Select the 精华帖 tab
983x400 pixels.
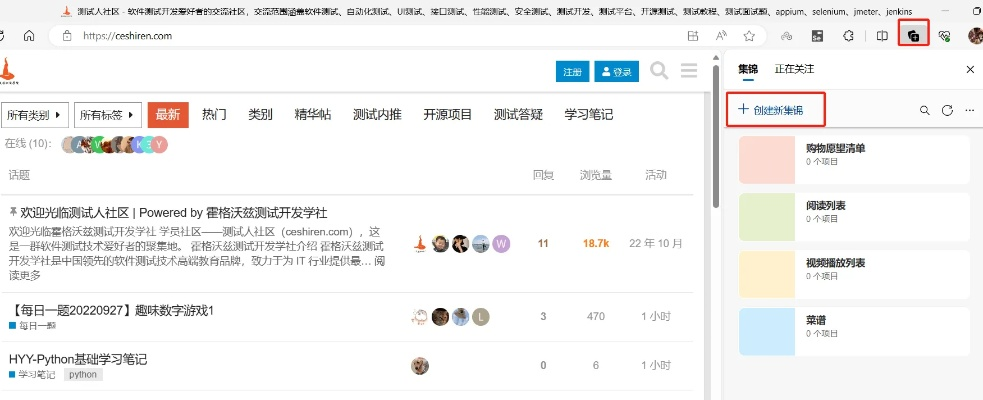click(313, 115)
